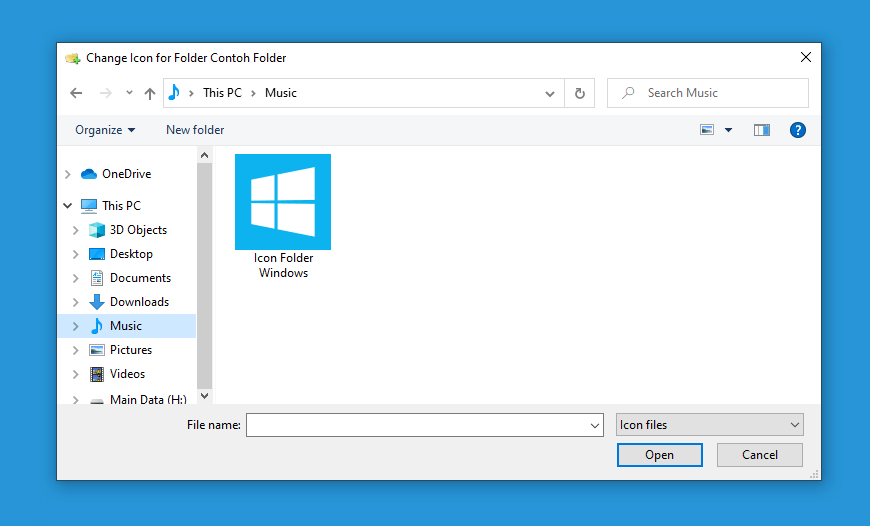Viewport: 870px width, 526px height.
Task: Click the music note icon in address bar
Action: tap(174, 92)
